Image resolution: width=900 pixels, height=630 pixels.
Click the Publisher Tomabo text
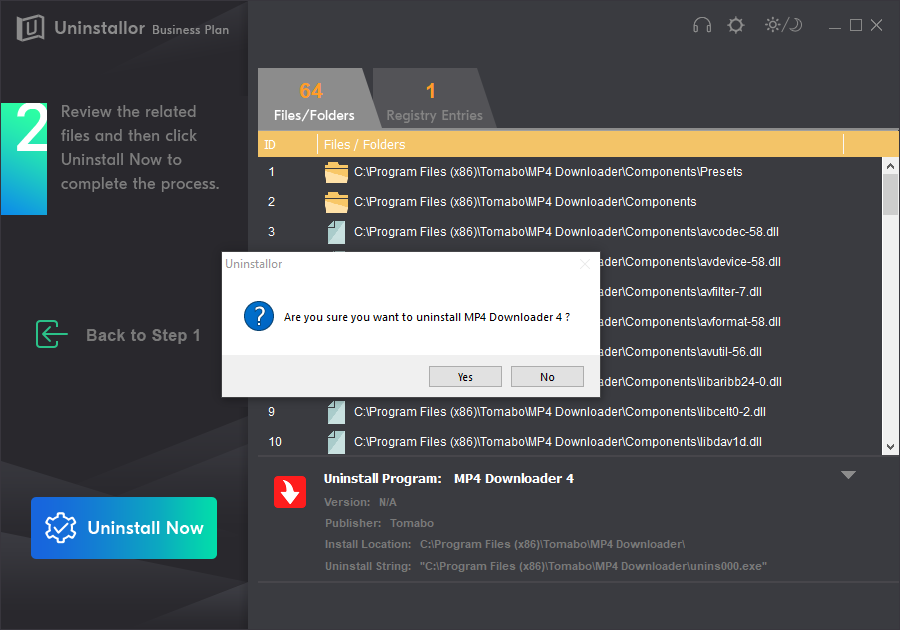click(412, 523)
